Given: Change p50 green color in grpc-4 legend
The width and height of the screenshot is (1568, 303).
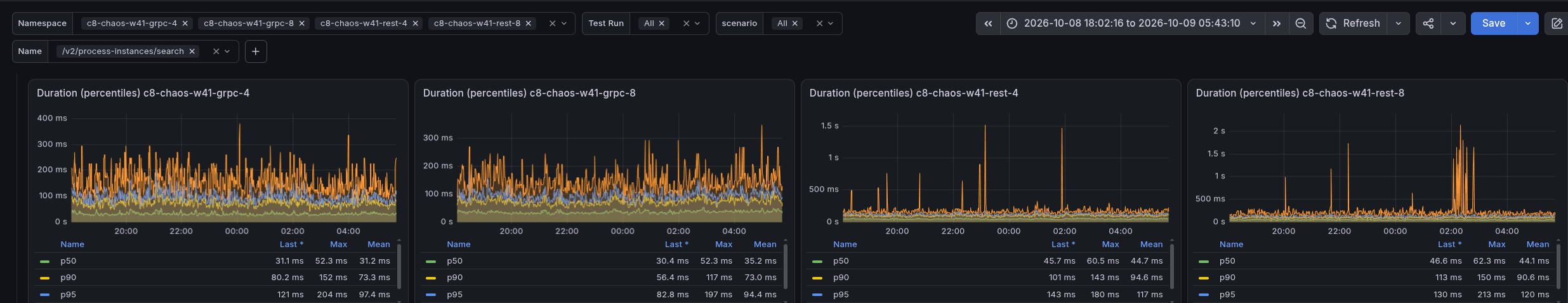Looking at the screenshot, I should pos(44,261).
